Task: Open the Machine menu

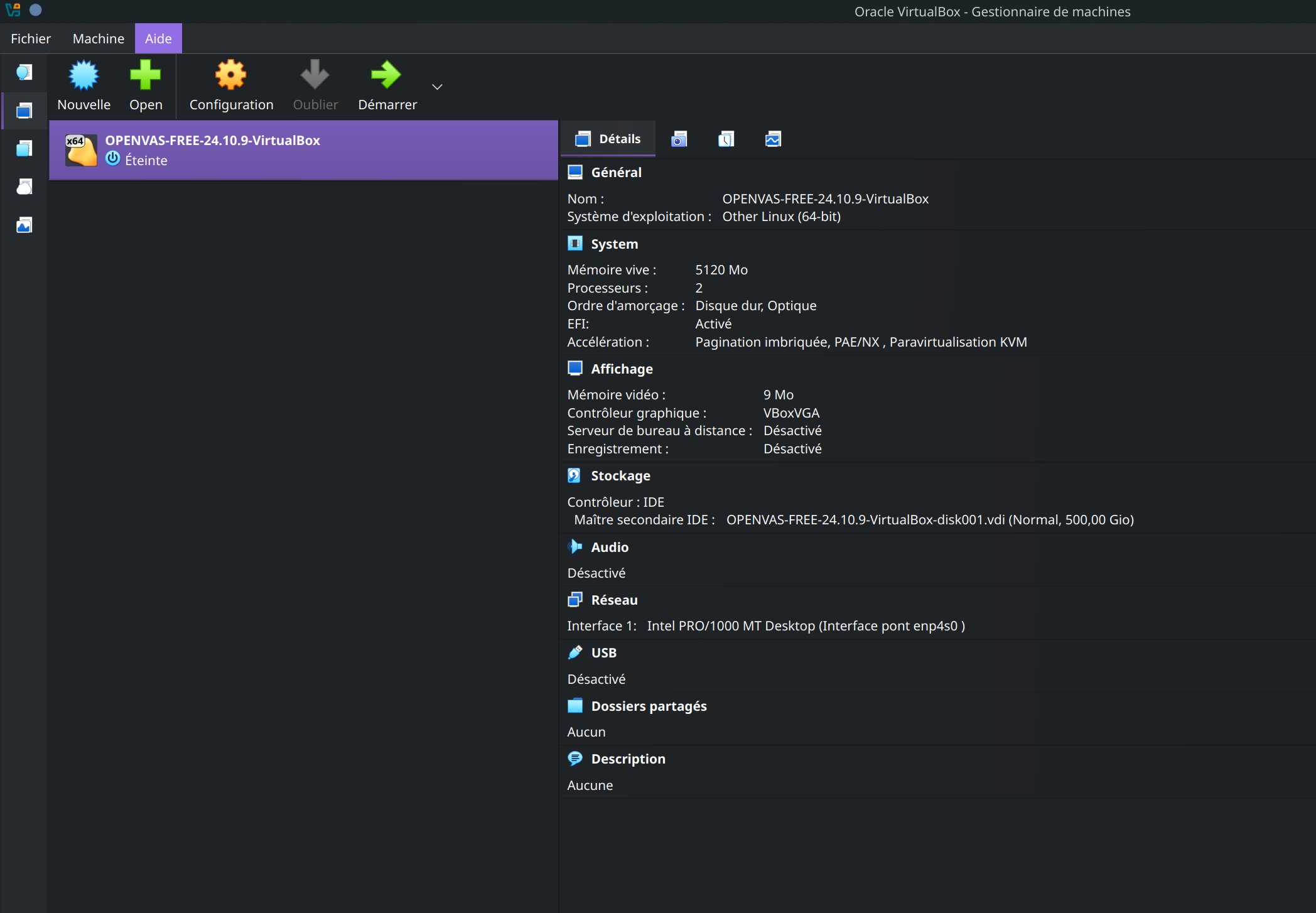Action: point(98,39)
